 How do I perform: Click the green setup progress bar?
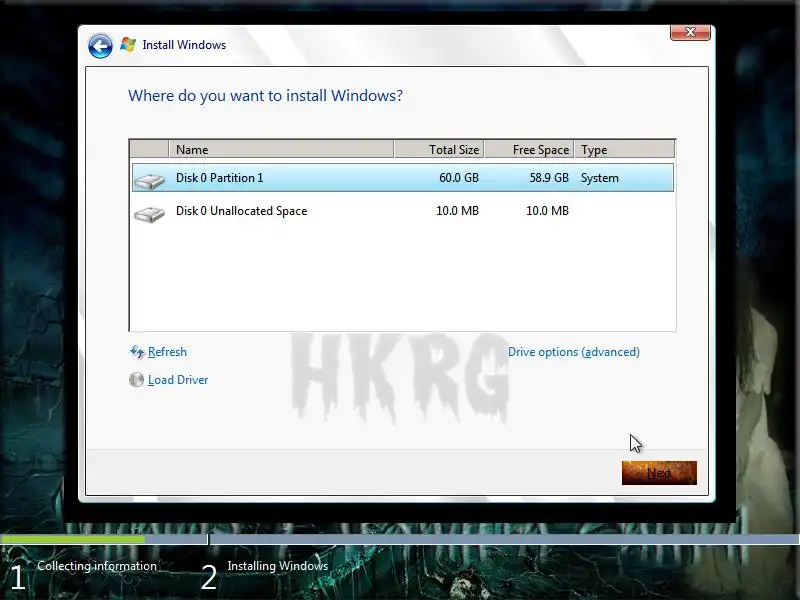coord(72,539)
